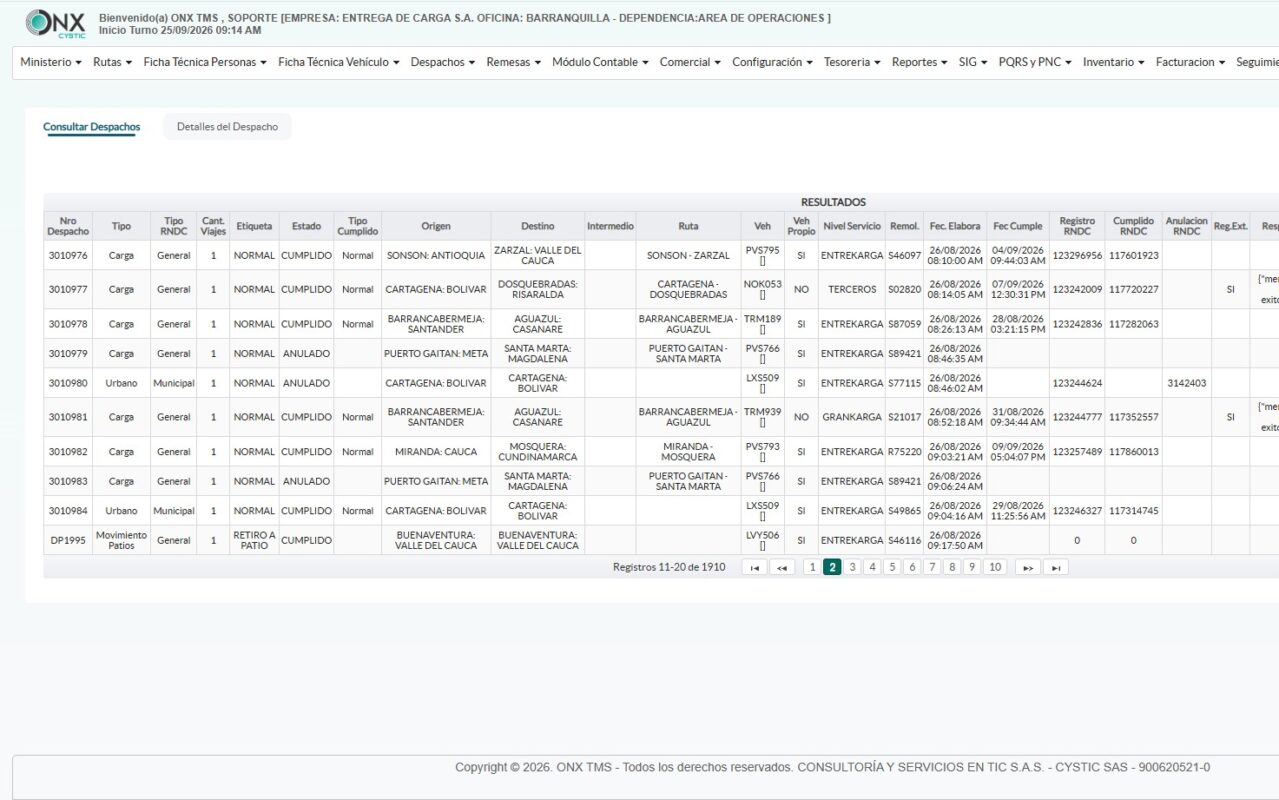Go to results page 10
1279x800 pixels.
(994, 567)
